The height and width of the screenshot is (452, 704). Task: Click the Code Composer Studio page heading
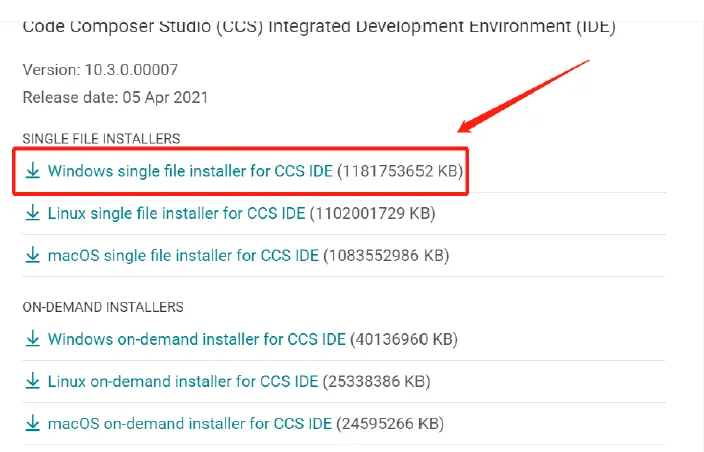pos(318,26)
